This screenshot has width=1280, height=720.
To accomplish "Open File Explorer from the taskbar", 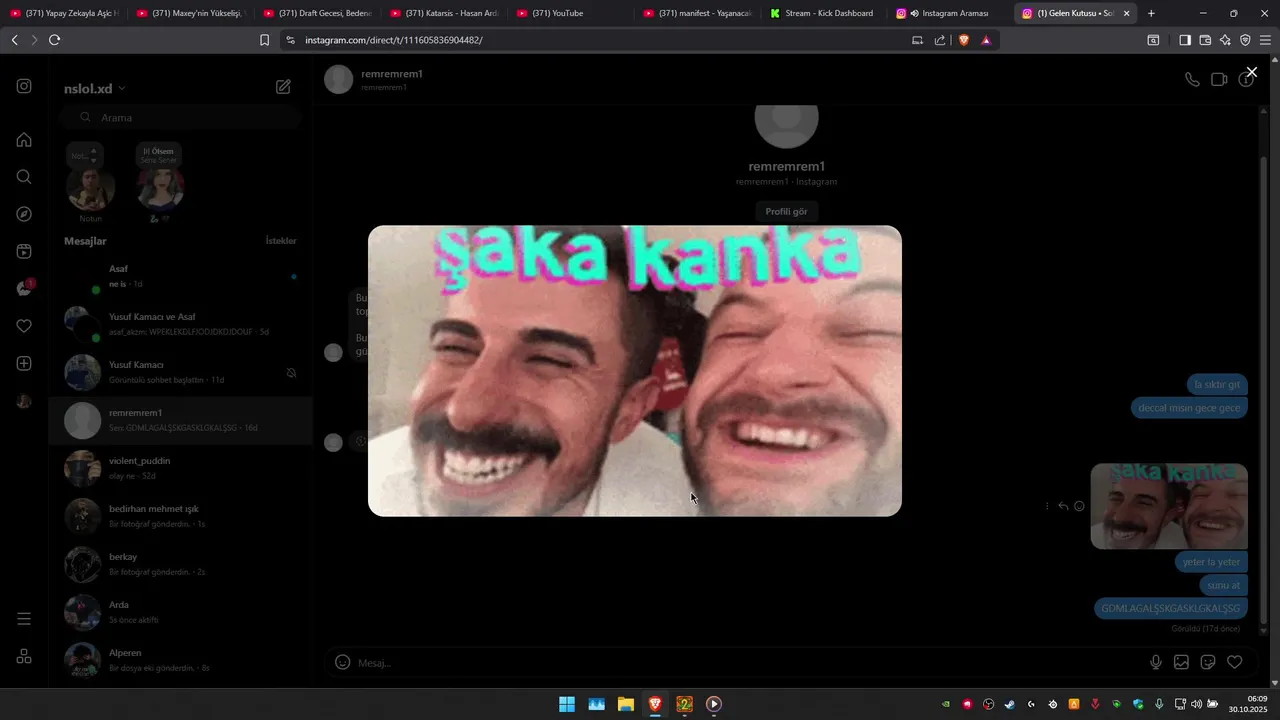I will click(x=625, y=704).
